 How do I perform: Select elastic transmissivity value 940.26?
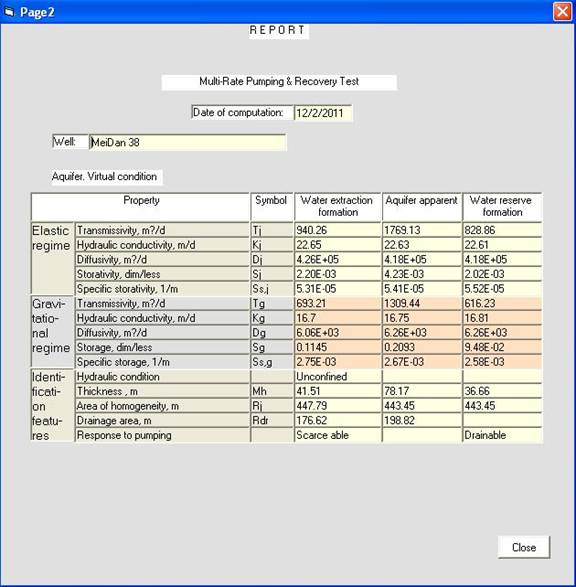338,230
